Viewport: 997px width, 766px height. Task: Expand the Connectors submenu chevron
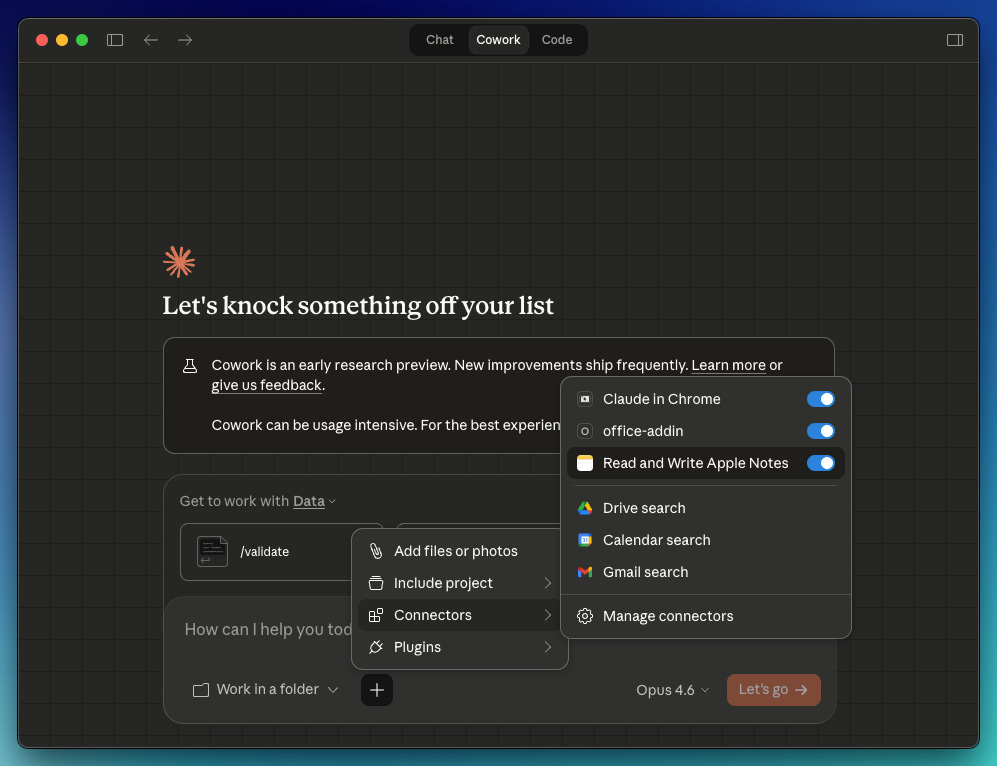point(547,615)
